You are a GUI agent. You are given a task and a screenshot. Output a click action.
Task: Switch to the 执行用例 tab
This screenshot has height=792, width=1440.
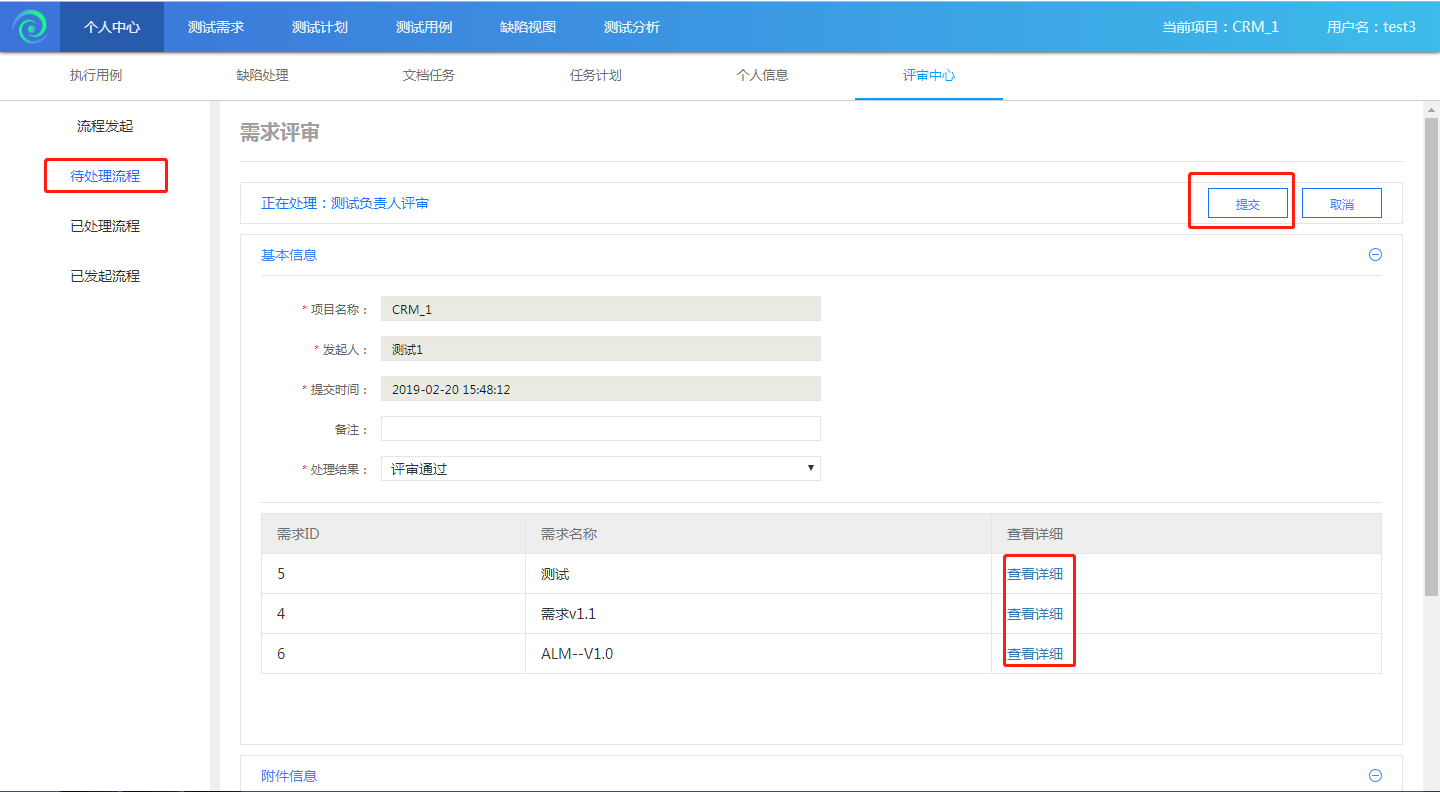coord(96,75)
